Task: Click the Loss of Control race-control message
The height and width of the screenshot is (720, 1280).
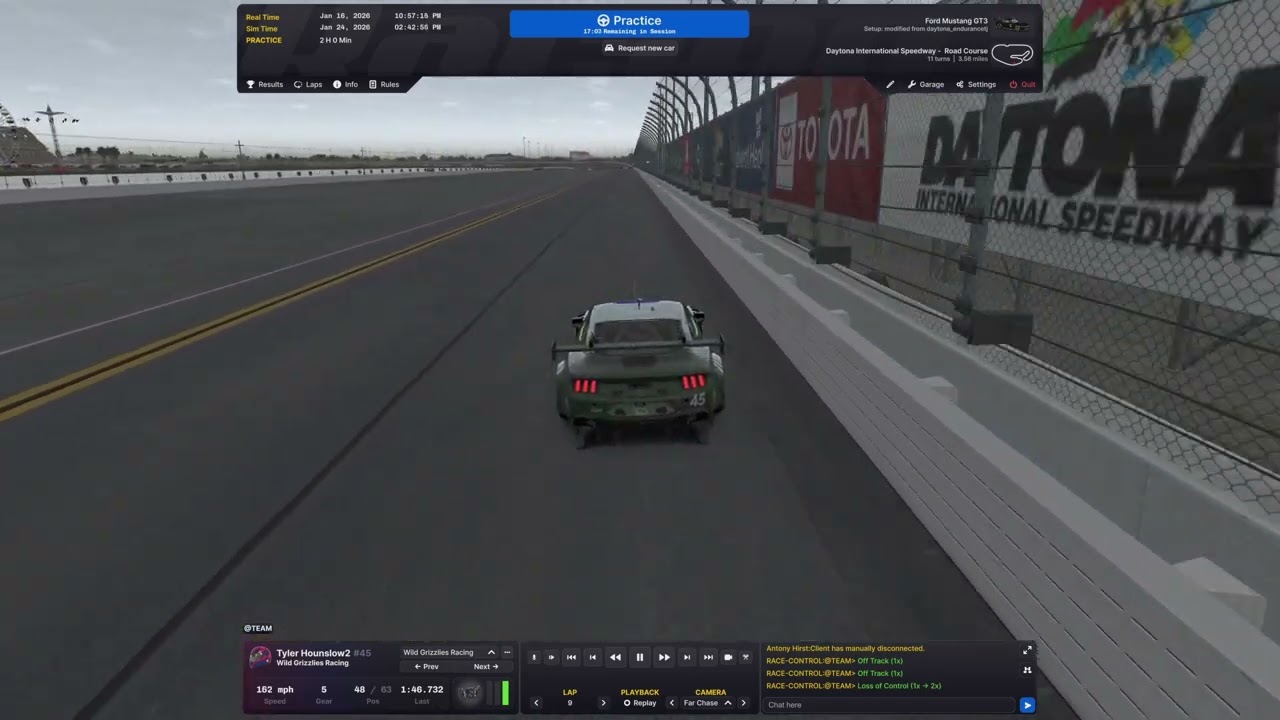Action: [854, 686]
